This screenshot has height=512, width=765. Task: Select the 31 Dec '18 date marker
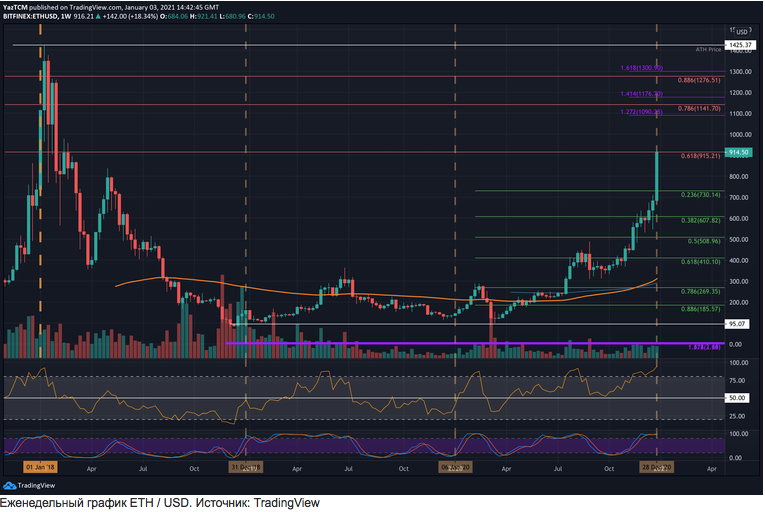245,467
